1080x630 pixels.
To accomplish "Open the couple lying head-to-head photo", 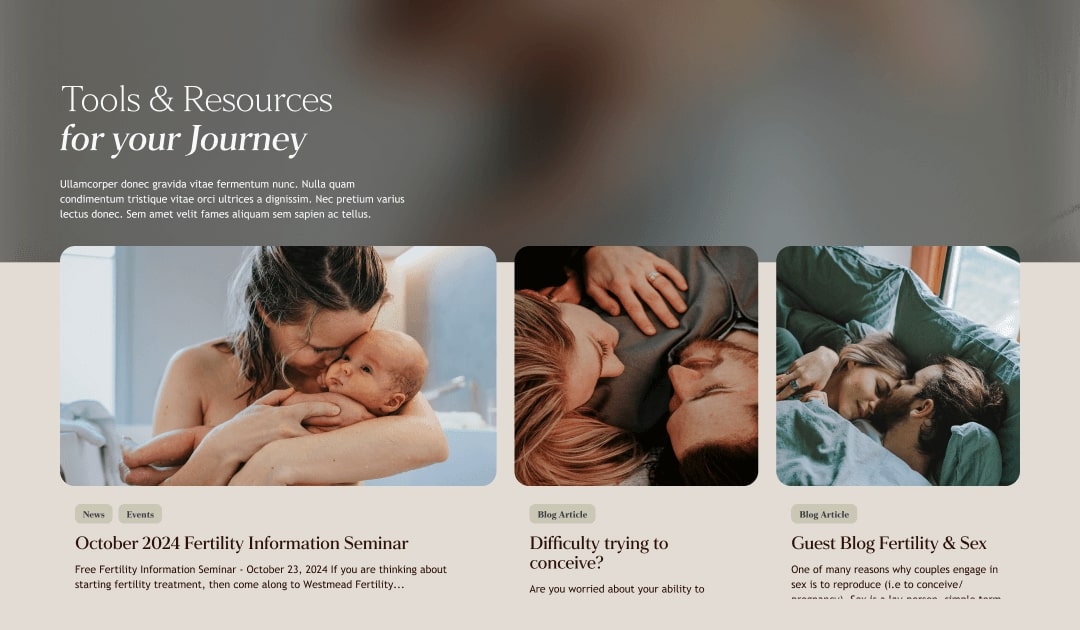I will pos(636,366).
